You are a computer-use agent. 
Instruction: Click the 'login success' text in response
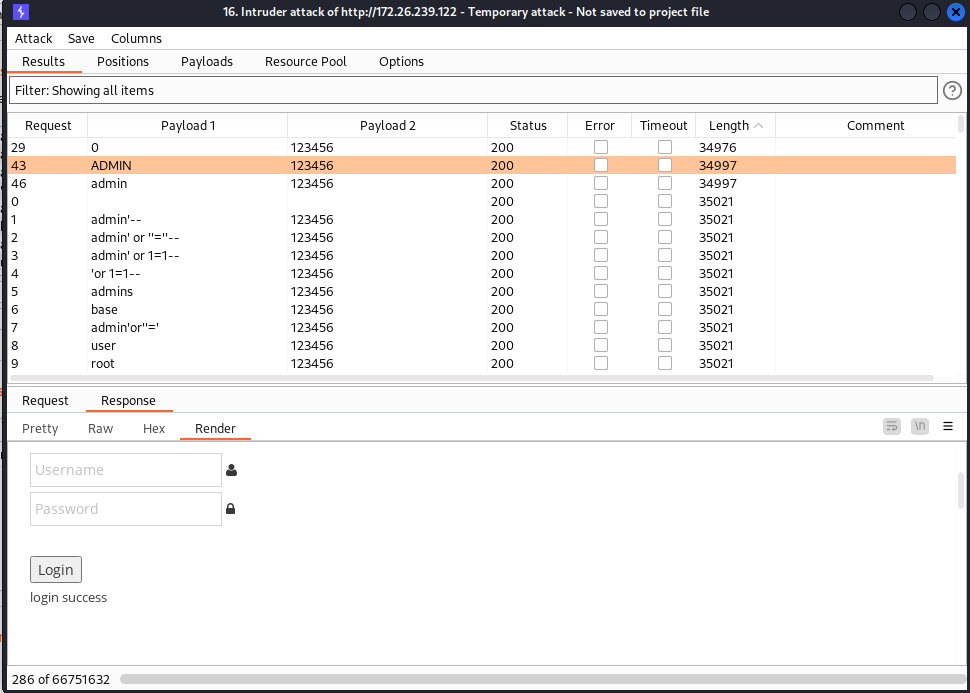pos(68,598)
